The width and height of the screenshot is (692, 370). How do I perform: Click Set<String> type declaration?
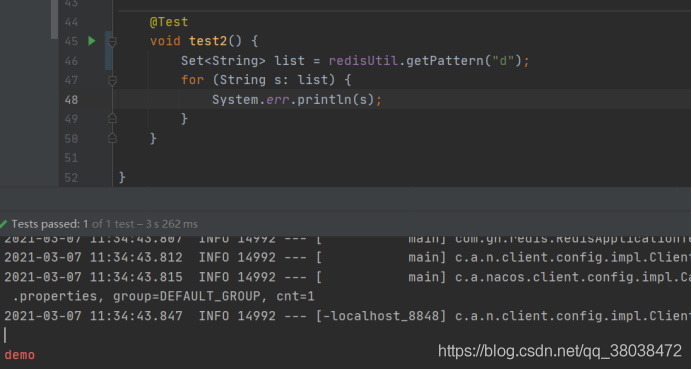click(x=223, y=60)
